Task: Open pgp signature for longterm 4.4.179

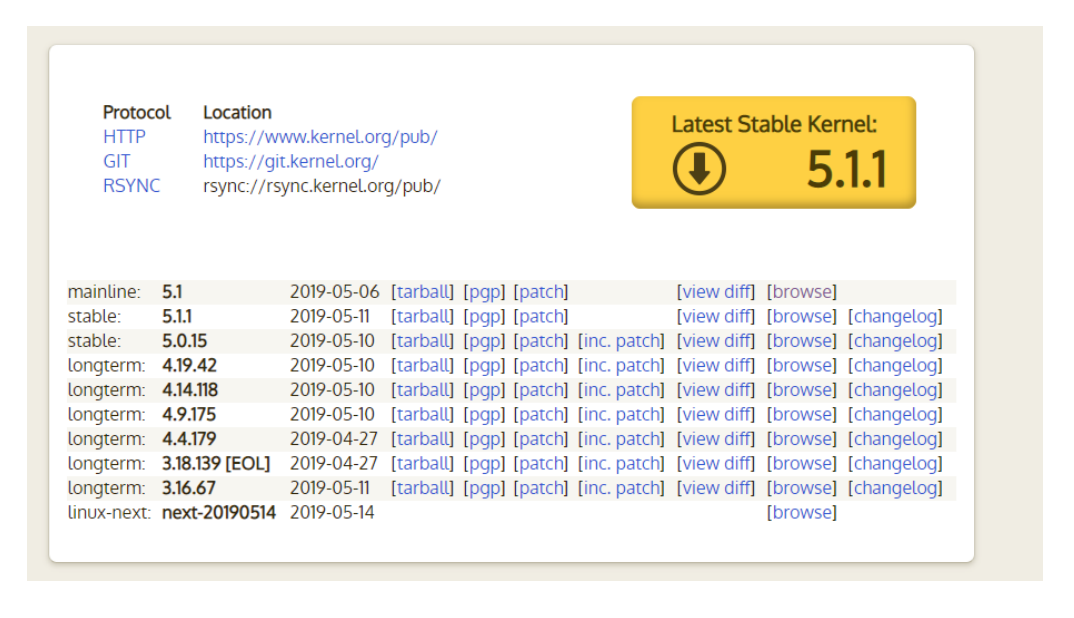Action: [484, 439]
